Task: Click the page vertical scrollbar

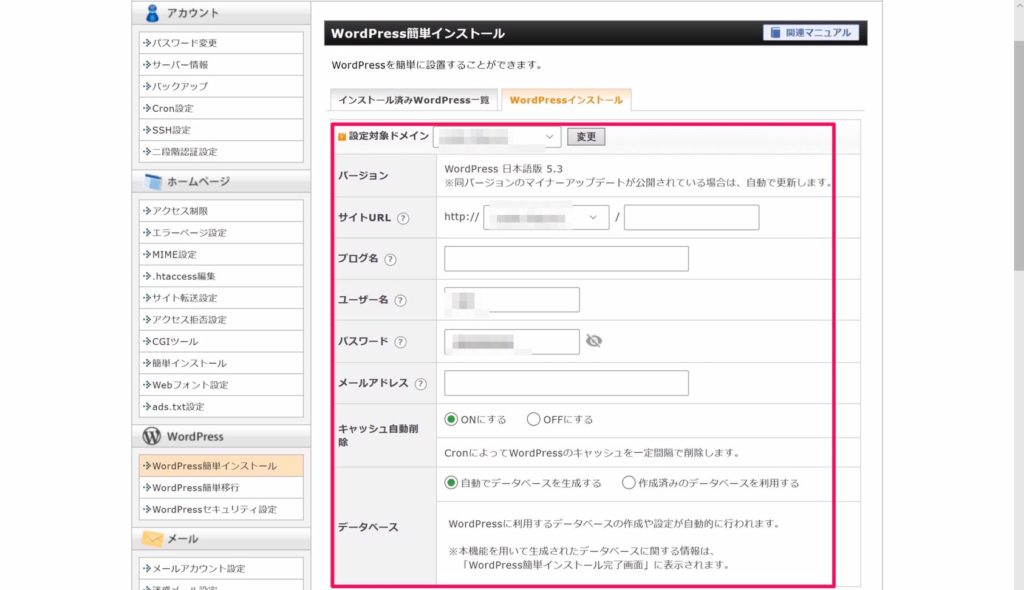Action: point(1019,156)
